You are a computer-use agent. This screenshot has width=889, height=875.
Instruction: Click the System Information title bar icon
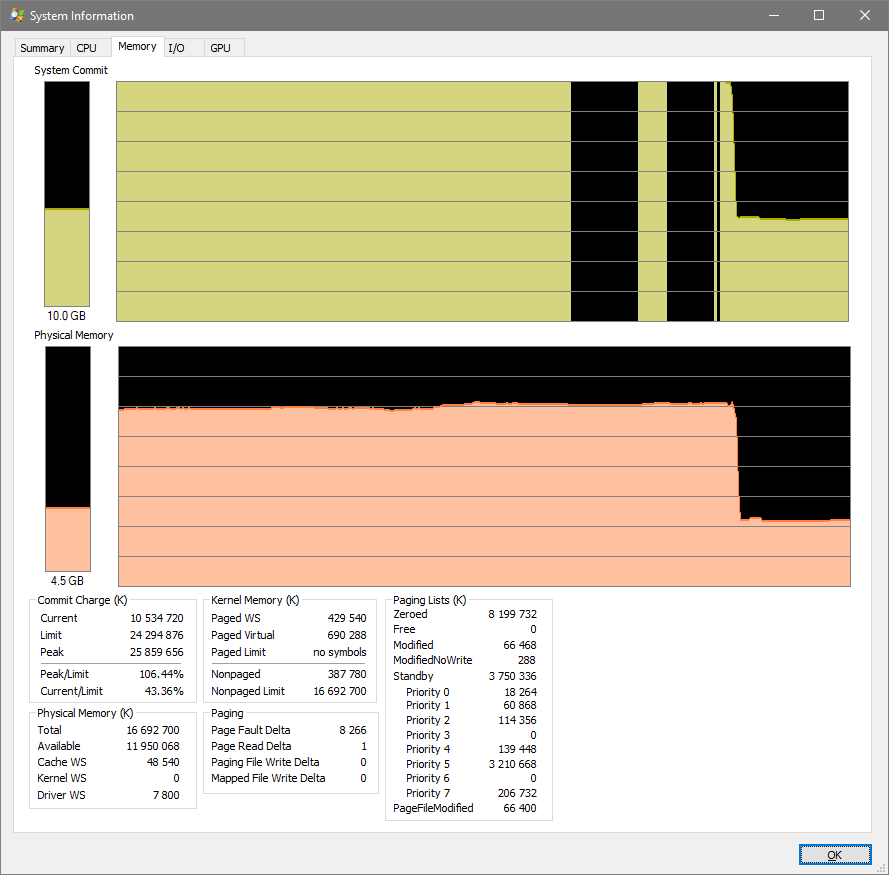[17, 15]
